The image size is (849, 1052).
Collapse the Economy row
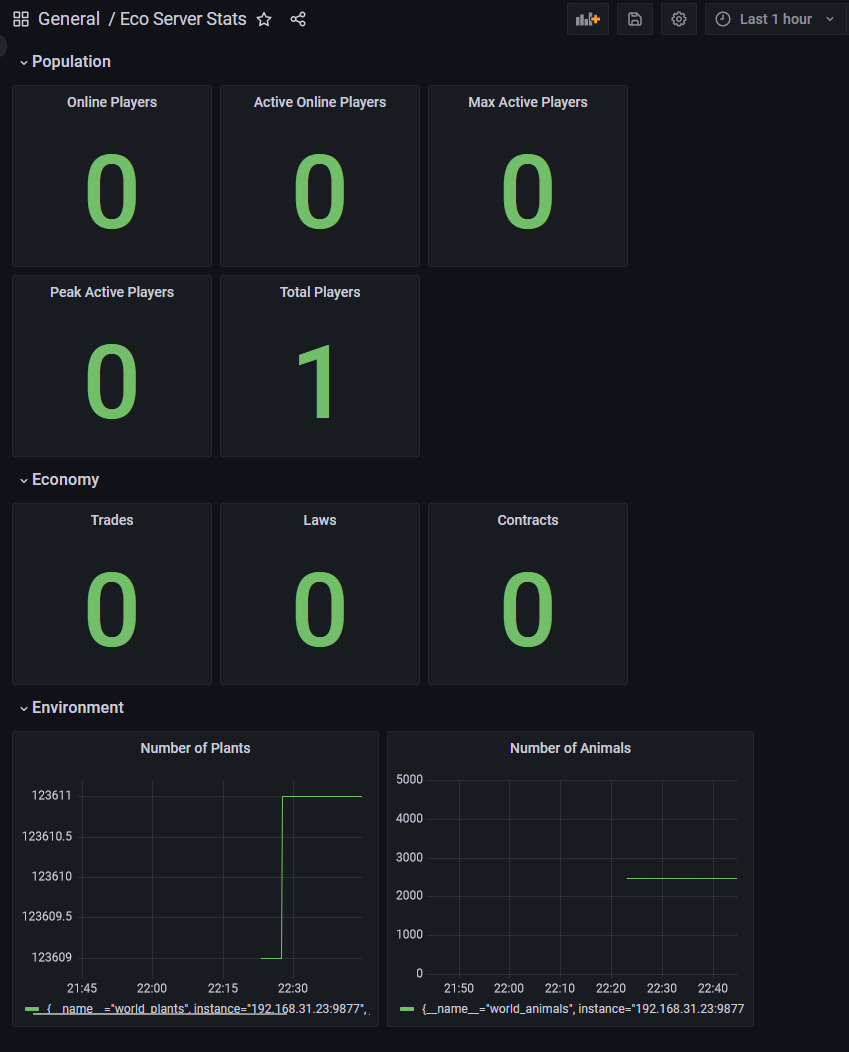click(x=59, y=480)
